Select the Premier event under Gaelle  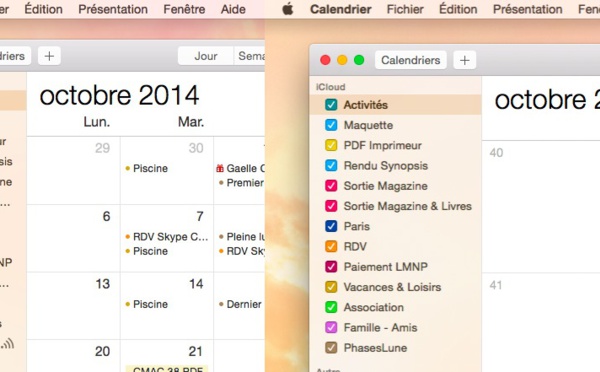[x=241, y=183]
